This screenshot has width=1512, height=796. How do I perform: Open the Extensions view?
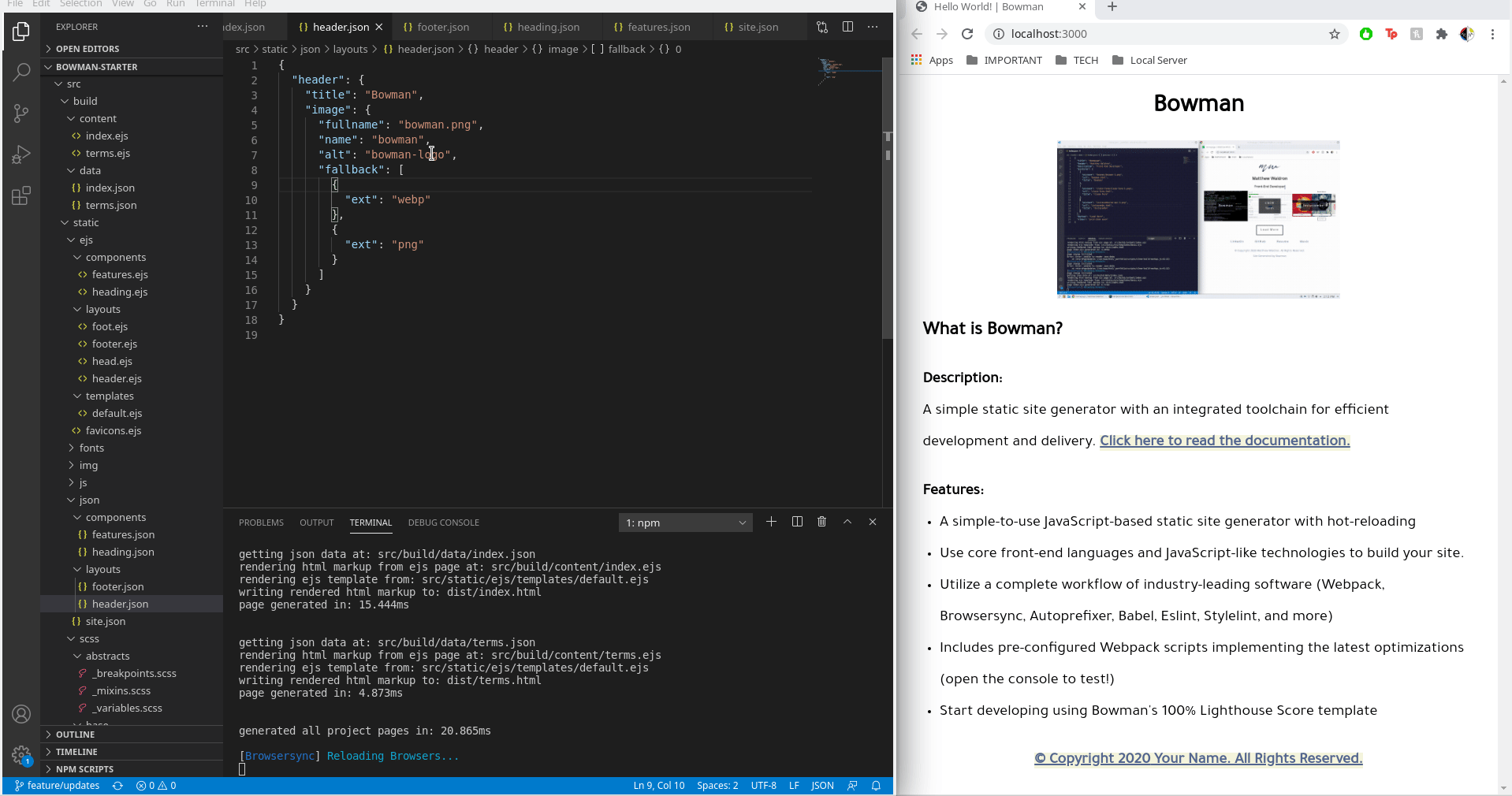point(21,195)
